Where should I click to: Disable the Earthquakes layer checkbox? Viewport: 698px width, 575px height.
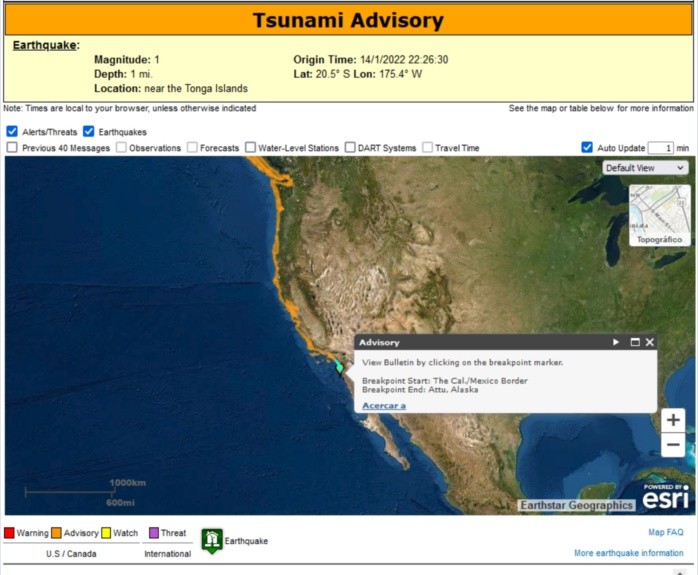89,131
